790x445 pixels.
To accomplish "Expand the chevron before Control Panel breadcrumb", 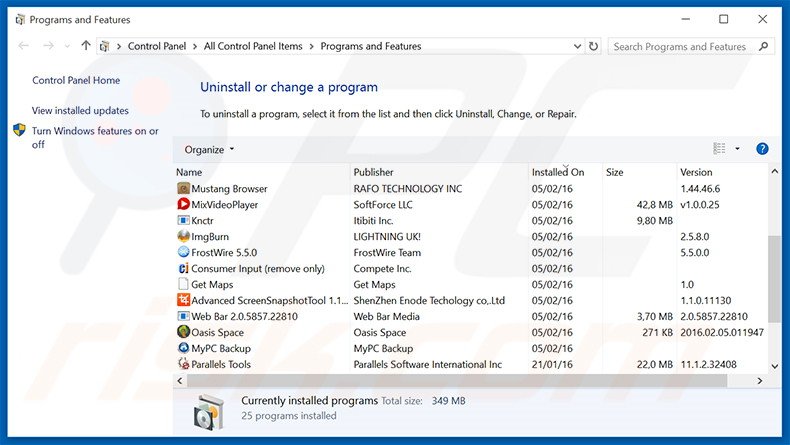I will (x=119, y=46).
